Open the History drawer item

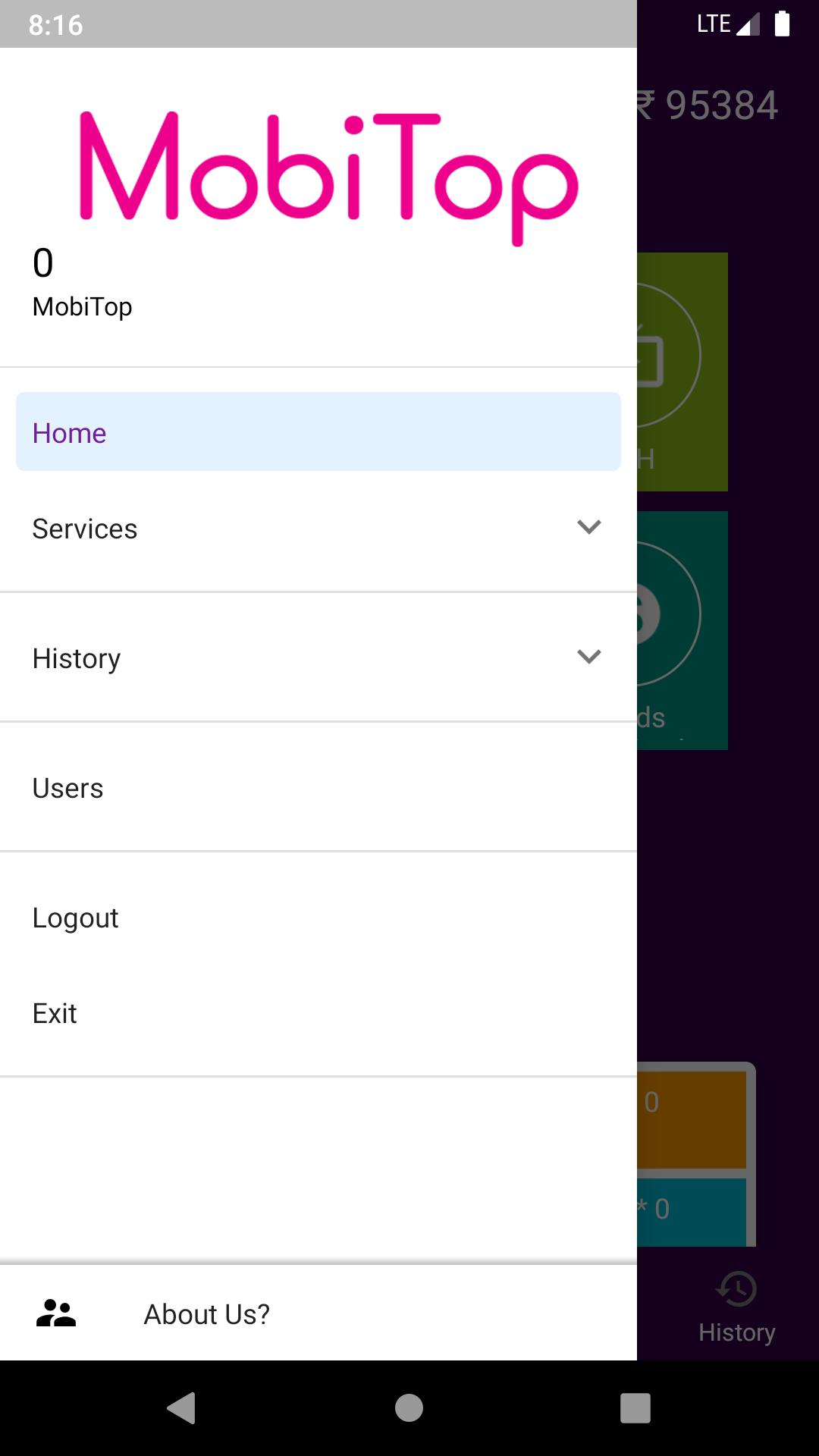pos(318,657)
